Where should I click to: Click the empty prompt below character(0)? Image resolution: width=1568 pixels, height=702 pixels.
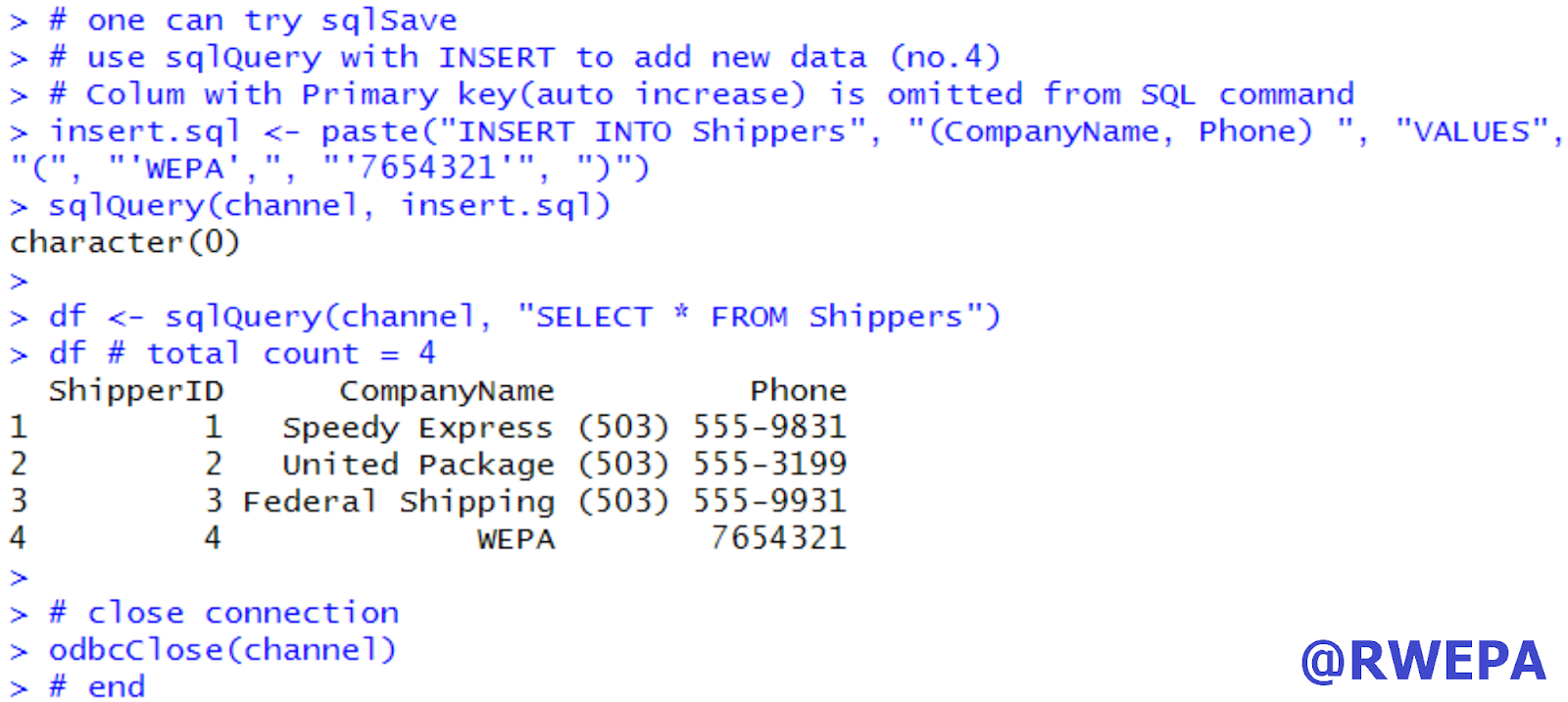click(x=19, y=282)
